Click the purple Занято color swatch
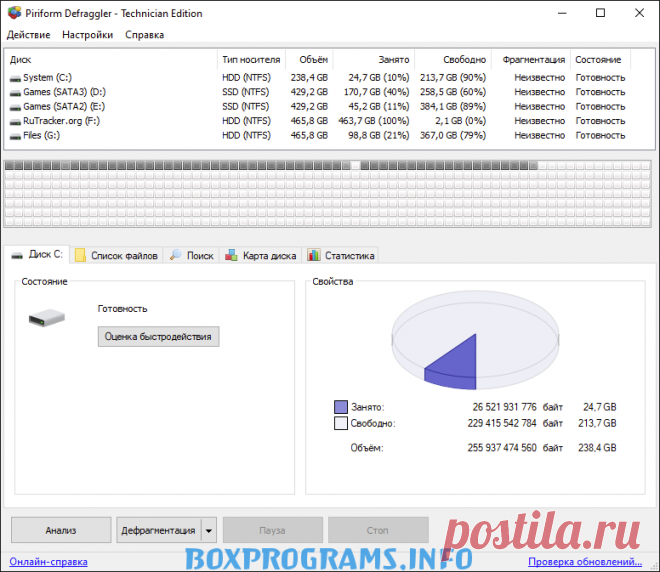Image resolution: width=660 pixels, height=572 pixels. pyautogui.click(x=341, y=407)
